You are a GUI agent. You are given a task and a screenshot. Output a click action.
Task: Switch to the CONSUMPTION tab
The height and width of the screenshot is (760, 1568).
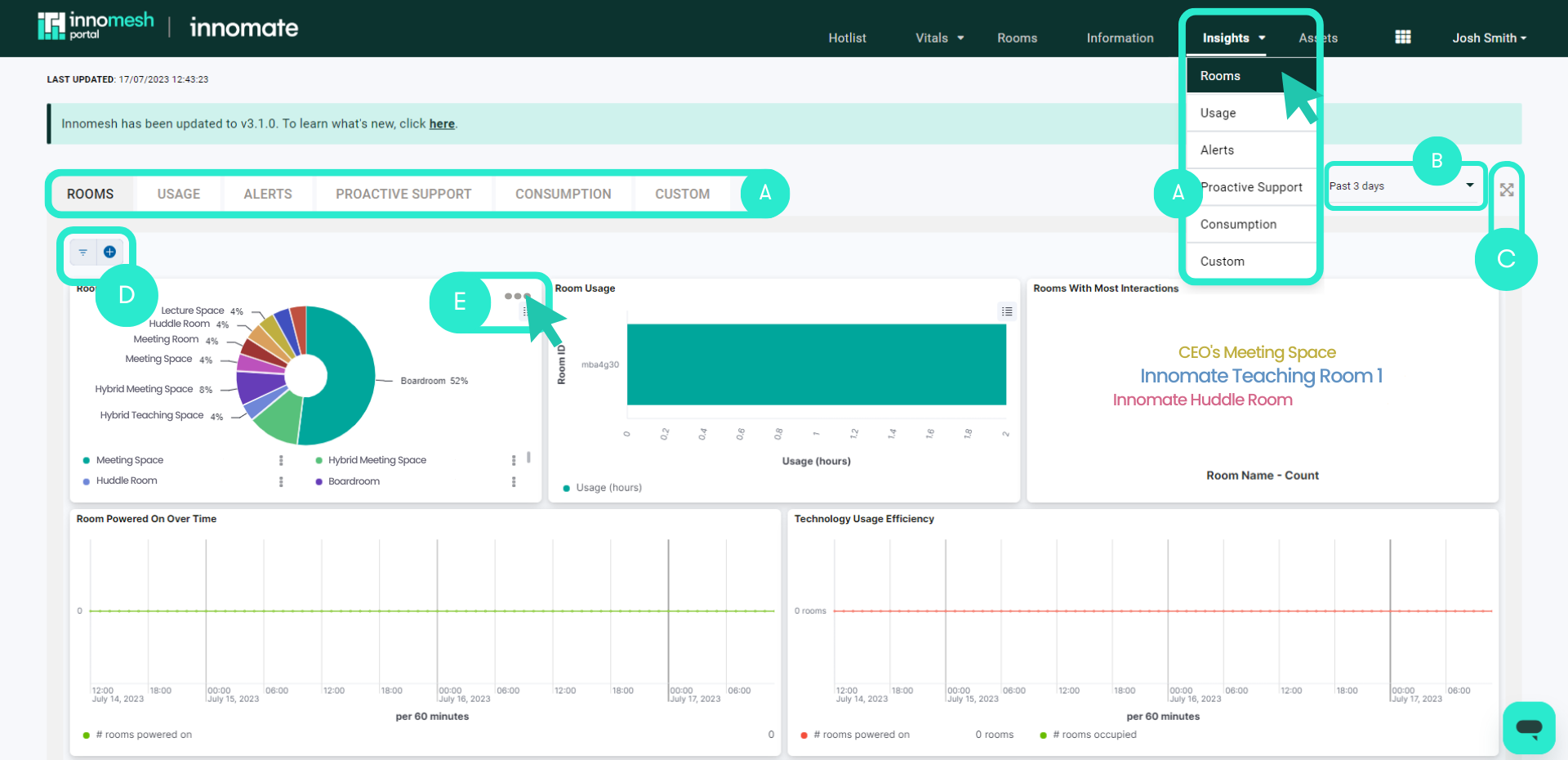(563, 194)
